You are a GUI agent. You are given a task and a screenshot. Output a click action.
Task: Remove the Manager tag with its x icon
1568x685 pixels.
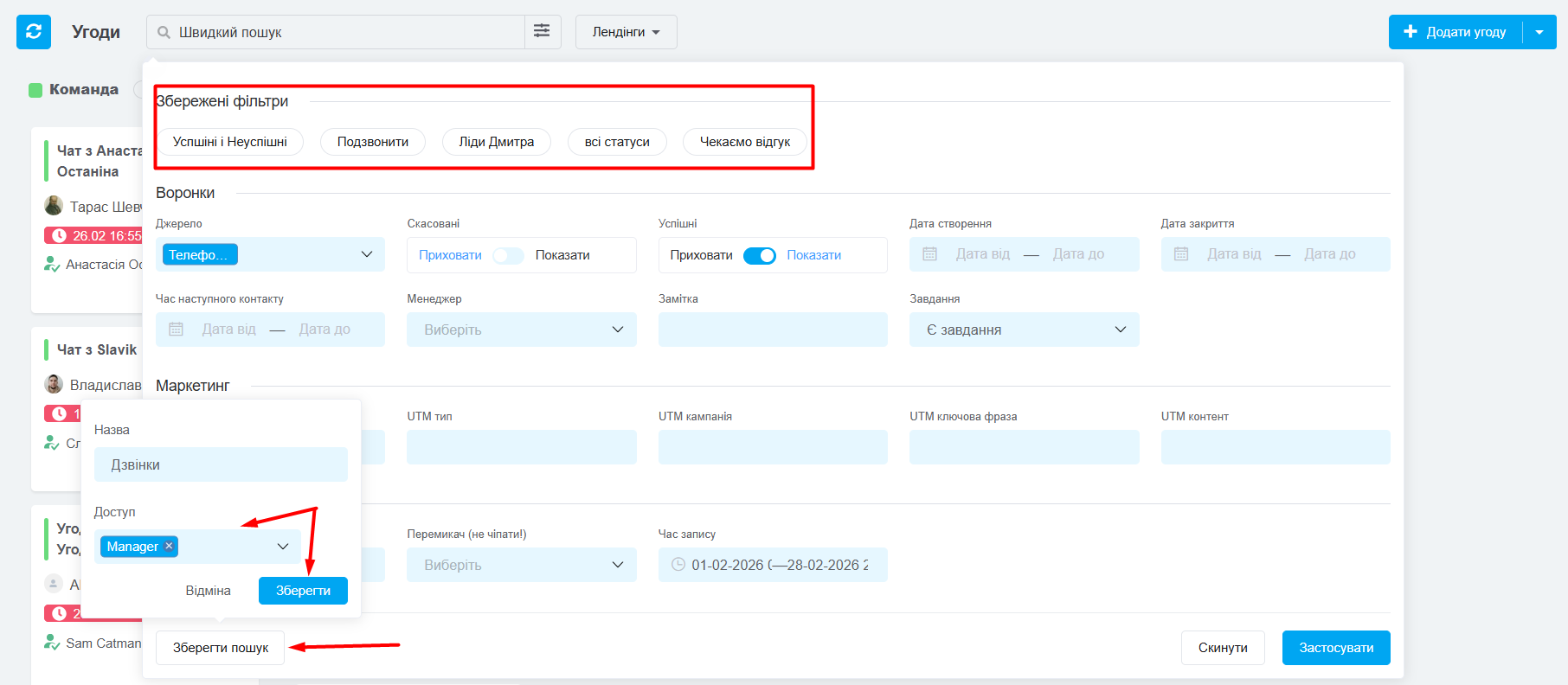pyautogui.click(x=170, y=546)
